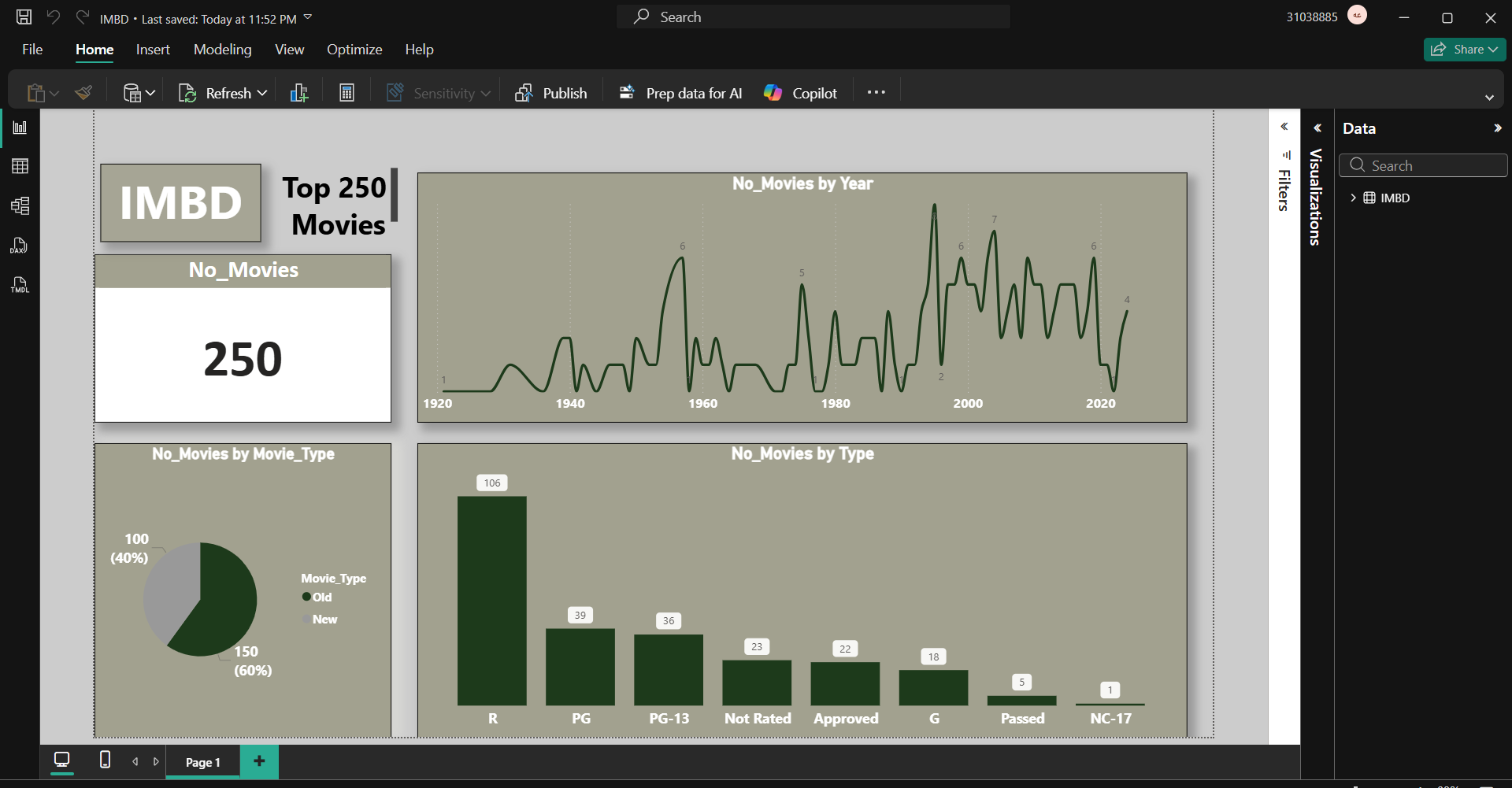The image size is (1512, 788).
Task: Open the TMDL view
Action: coord(20,285)
